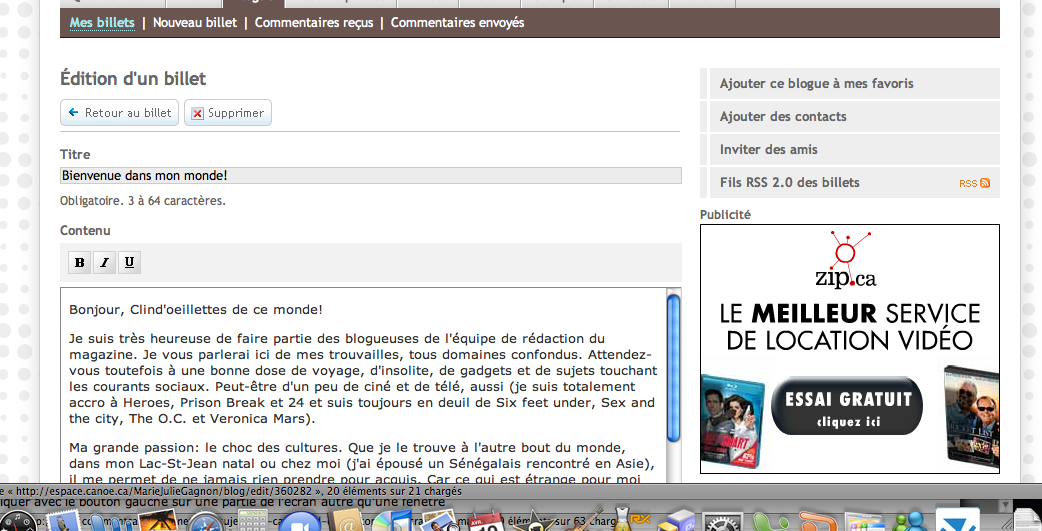Screen dimensions: 1042x531
Task: Click into the Titre text field
Action: pyautogui.click(x=370, y=176)
